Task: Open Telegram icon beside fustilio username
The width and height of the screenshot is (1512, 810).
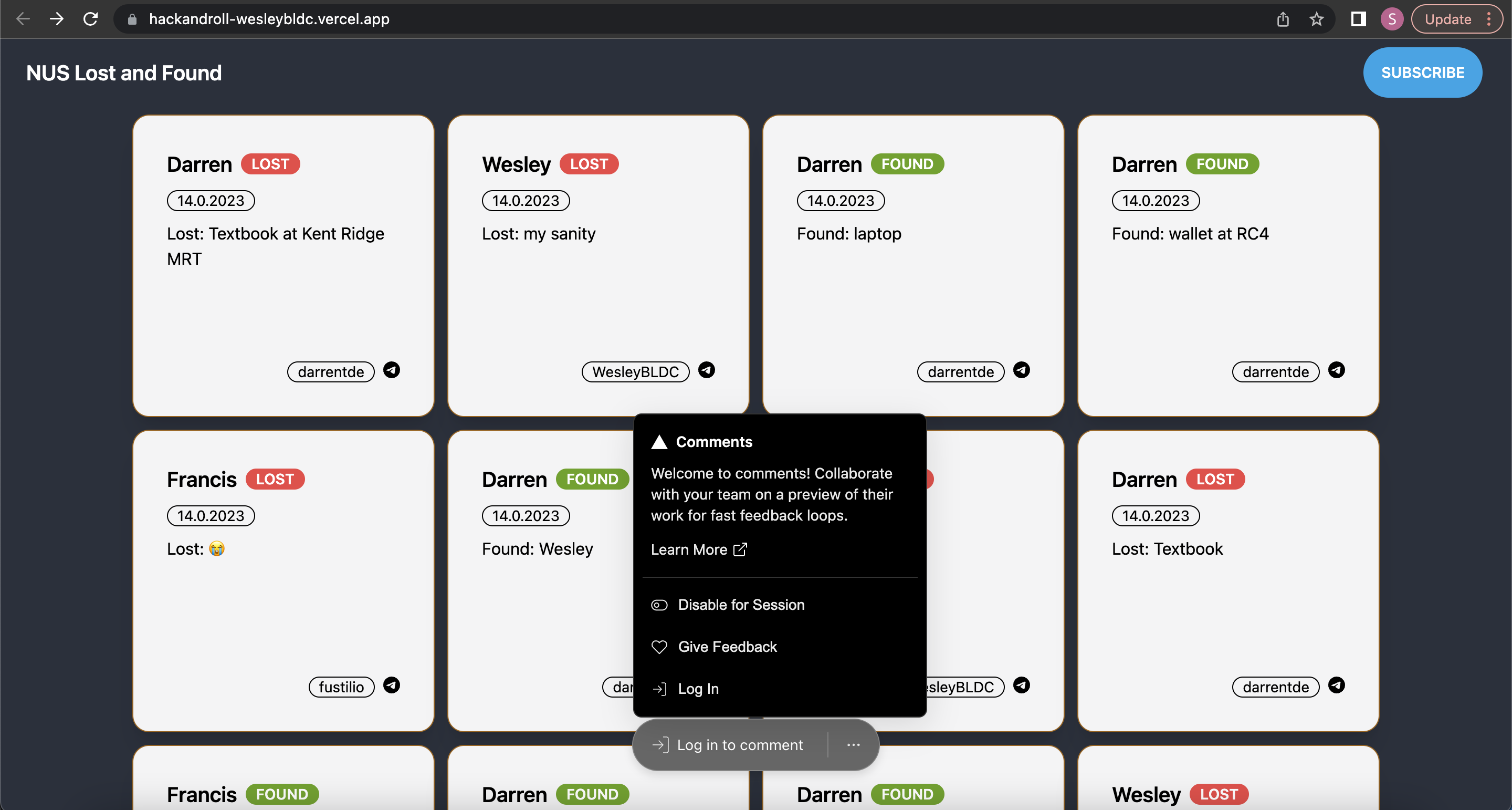Action: 392,685
